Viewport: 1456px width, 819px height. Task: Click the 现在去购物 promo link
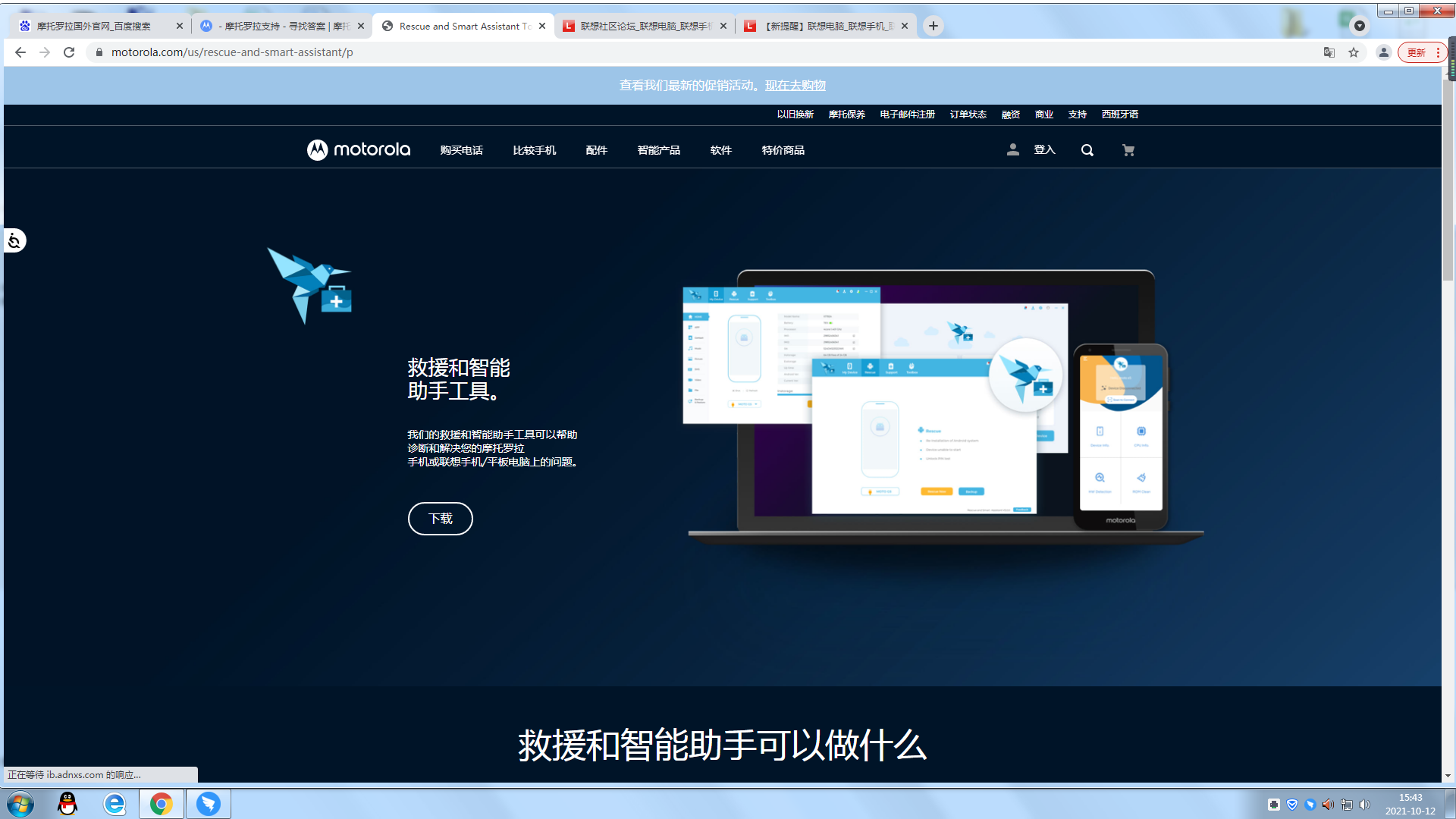coord(795,86)
